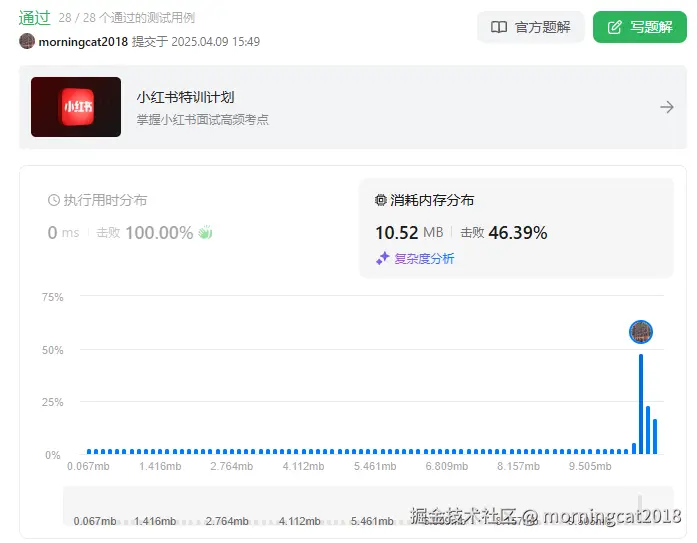Screen dimensions: 697x543
Task: Click the book icon in 官方题解 button
Action: point(499,27)
